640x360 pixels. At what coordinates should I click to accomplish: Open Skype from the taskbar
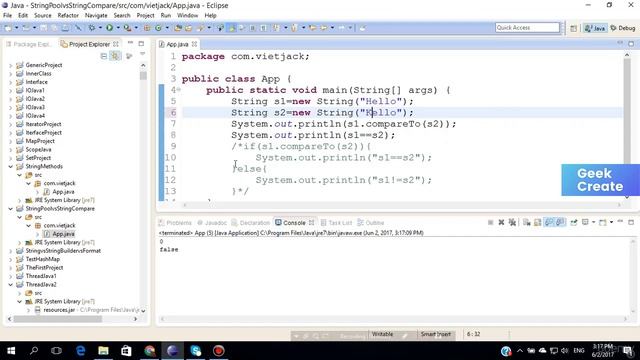tap(196, 351)
